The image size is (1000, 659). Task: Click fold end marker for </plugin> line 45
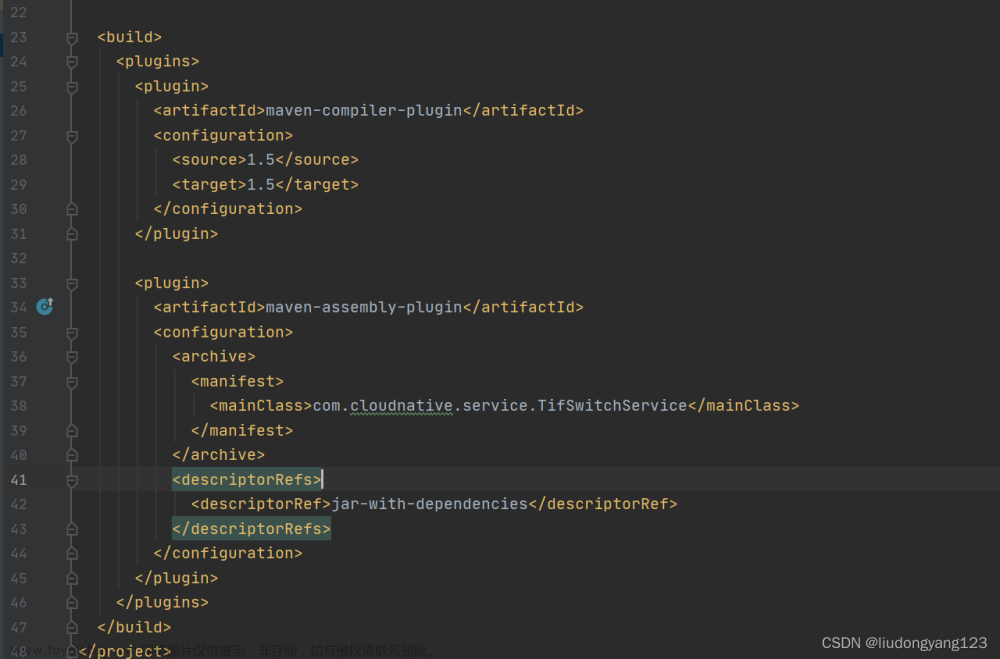click(72, 579)
